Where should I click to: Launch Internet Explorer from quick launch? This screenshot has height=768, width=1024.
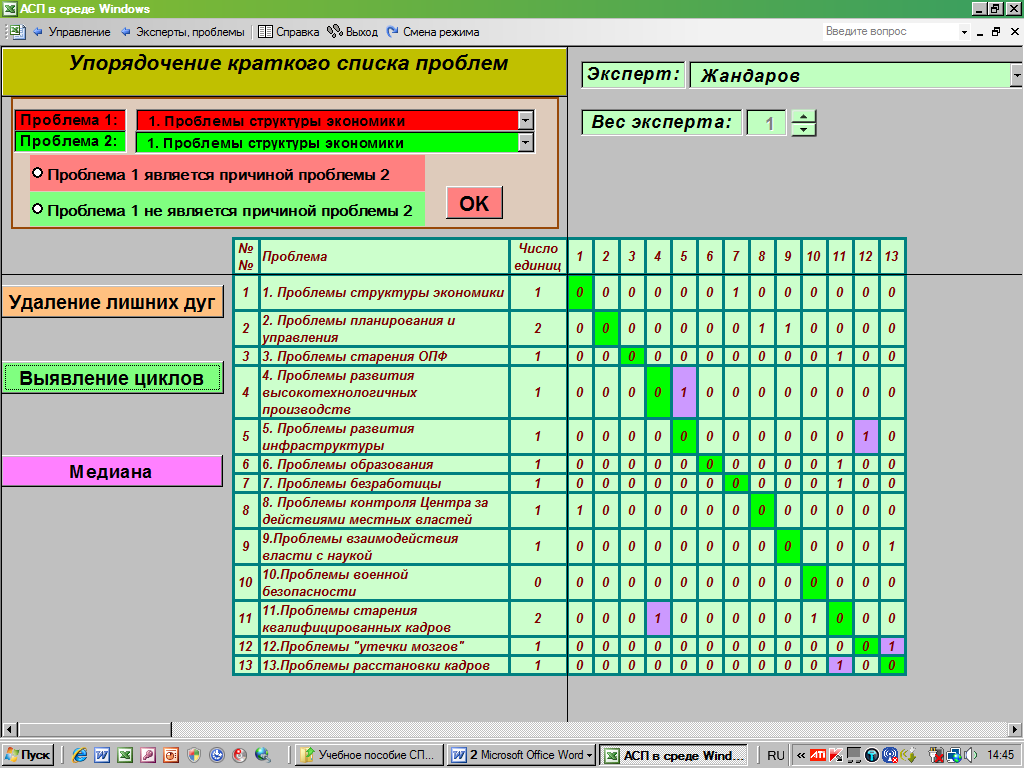tap(80, 756)
